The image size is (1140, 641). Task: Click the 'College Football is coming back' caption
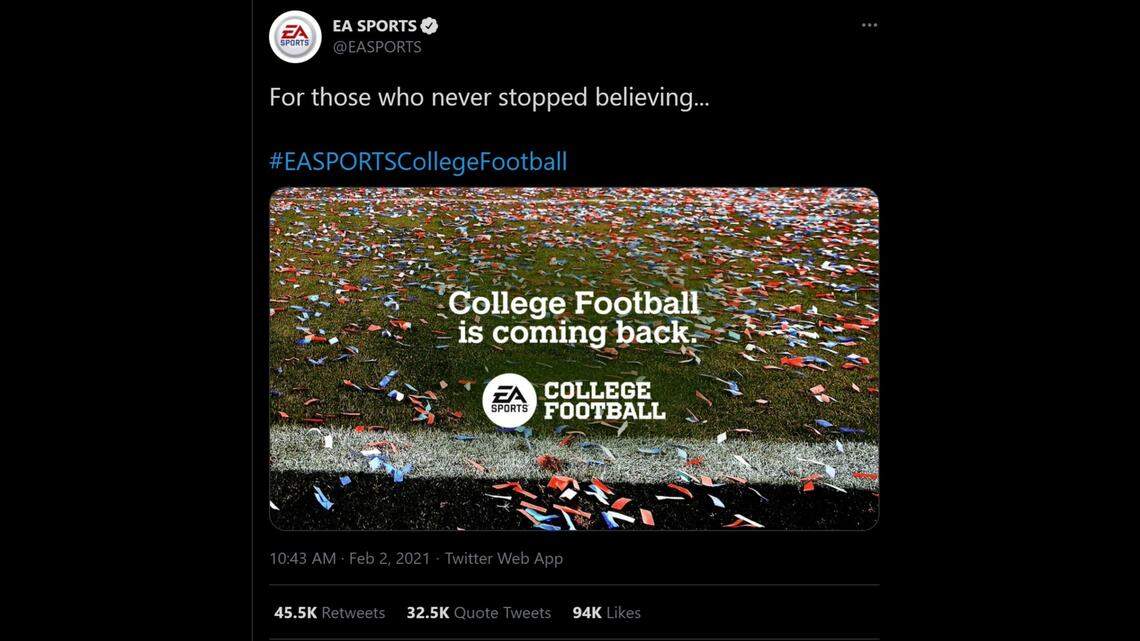(573, 316)
